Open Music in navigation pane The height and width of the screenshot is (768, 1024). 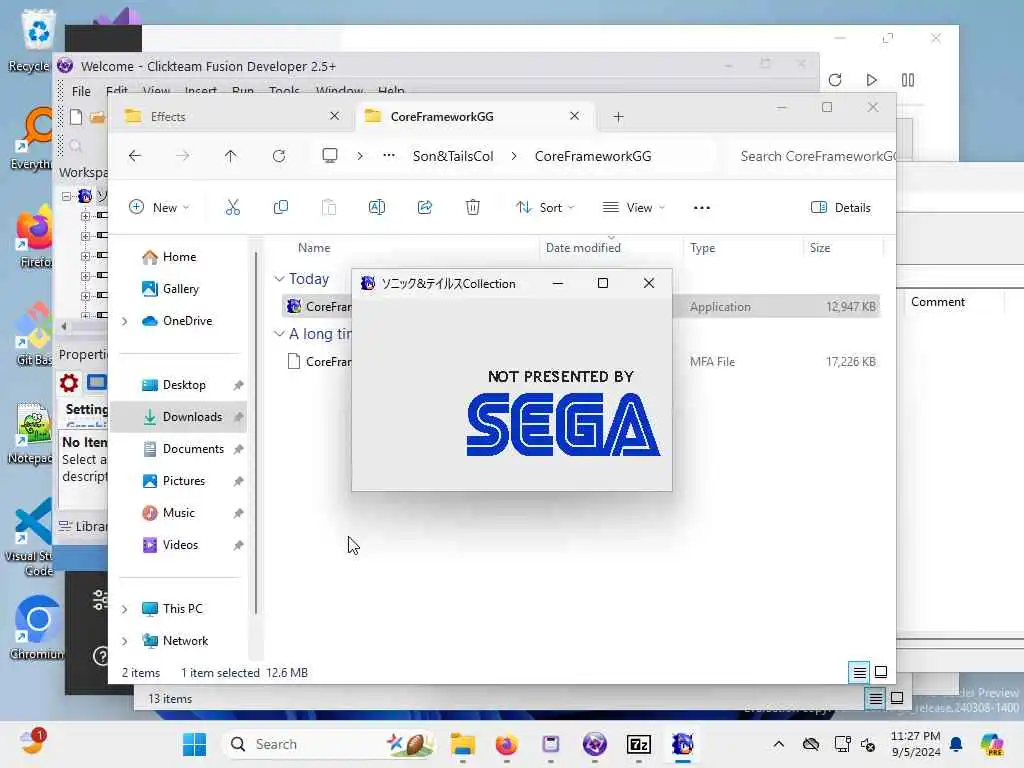click(x=178, y=513)
